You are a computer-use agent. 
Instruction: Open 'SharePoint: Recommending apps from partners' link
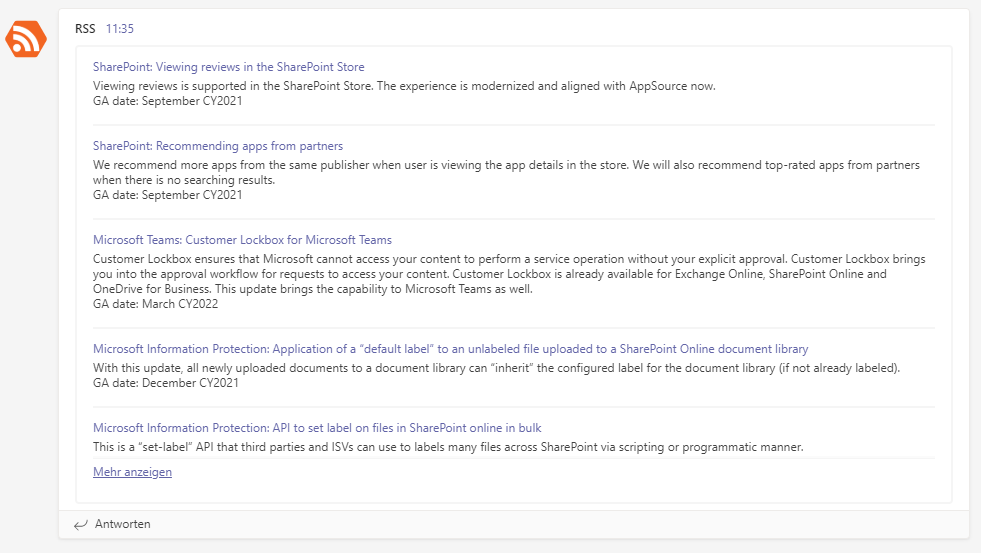218,146
